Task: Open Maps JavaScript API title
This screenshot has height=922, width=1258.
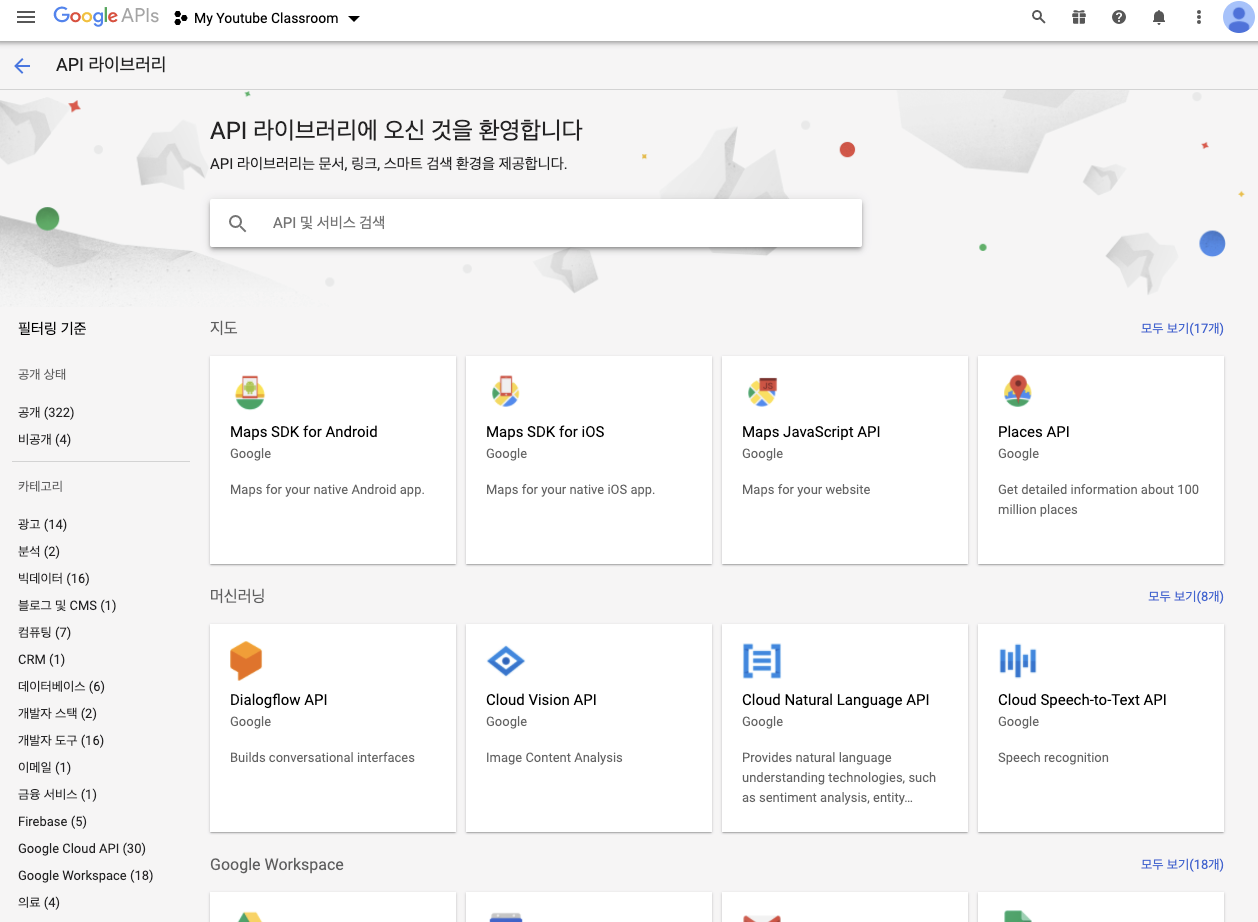Action: [811, 432]
